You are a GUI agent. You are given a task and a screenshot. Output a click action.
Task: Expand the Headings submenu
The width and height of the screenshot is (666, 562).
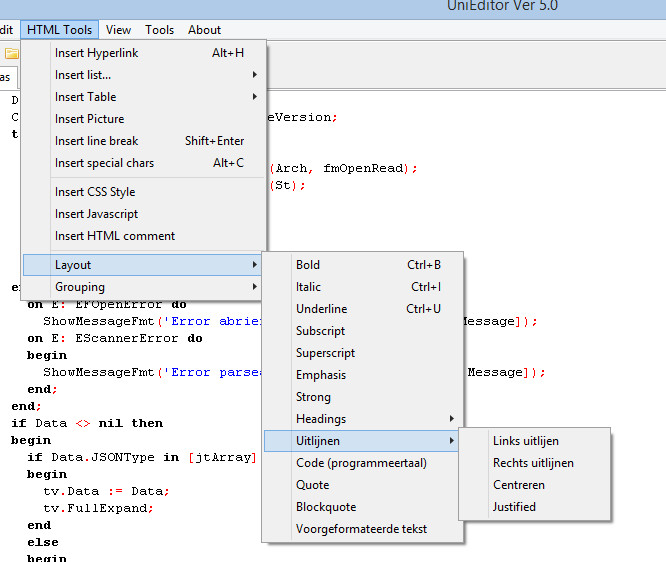pos(321,419)
